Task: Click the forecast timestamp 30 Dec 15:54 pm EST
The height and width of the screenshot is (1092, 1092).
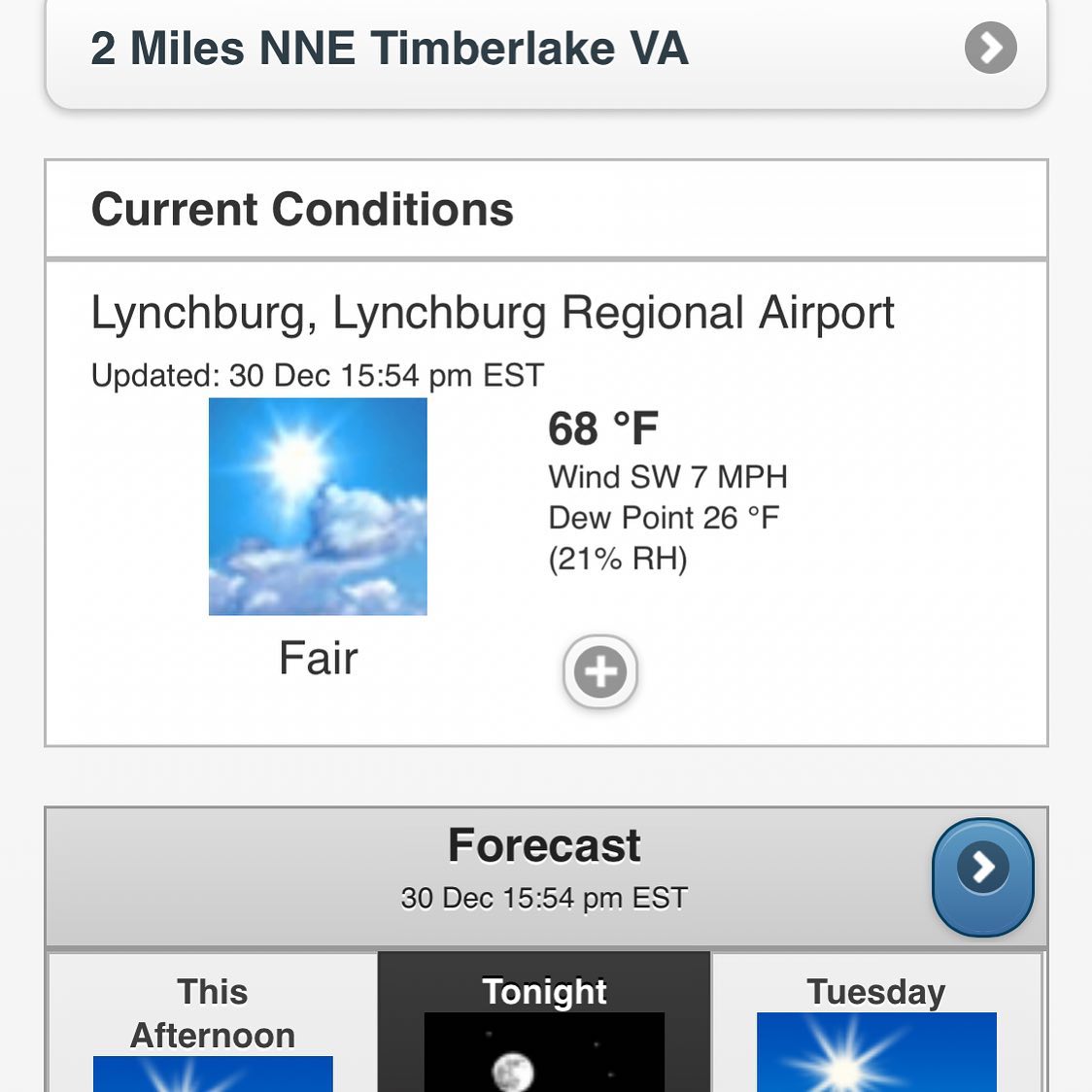Action: click(x=544, y=898)
